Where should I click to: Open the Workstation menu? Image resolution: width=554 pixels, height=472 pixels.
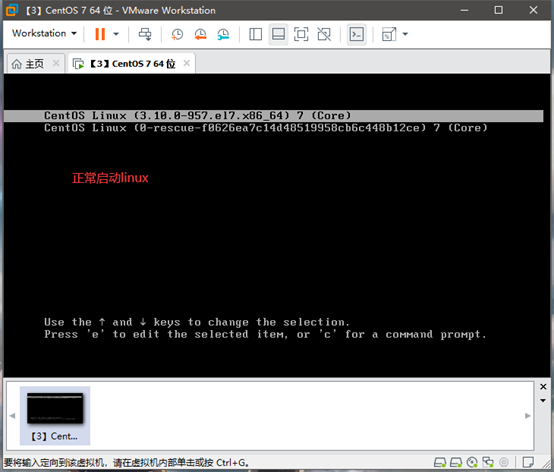44,34
